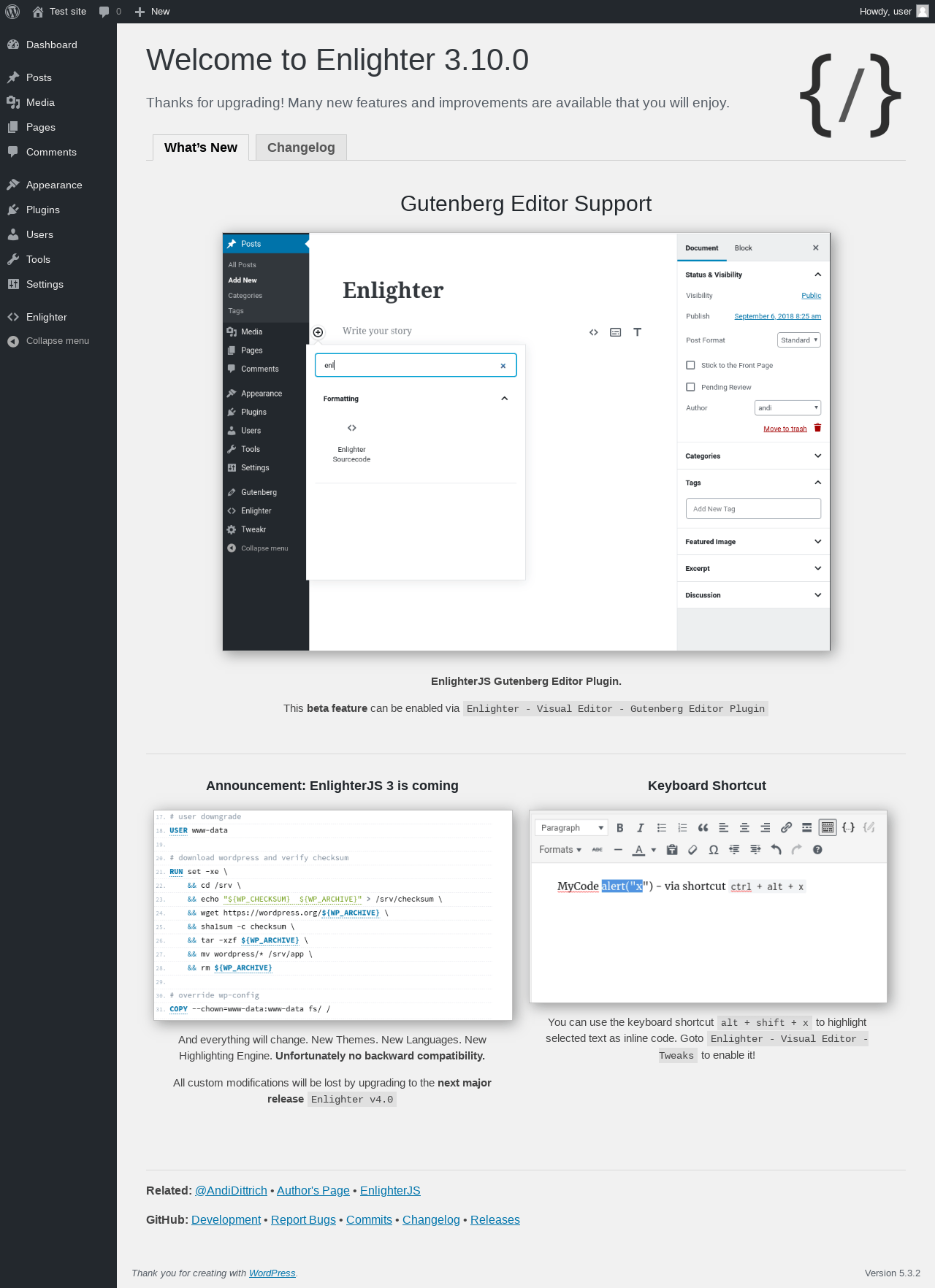Click the bulleted list icon in the editor toolbar image
This screenshot has height=1288, width=935.
(662, 827)
